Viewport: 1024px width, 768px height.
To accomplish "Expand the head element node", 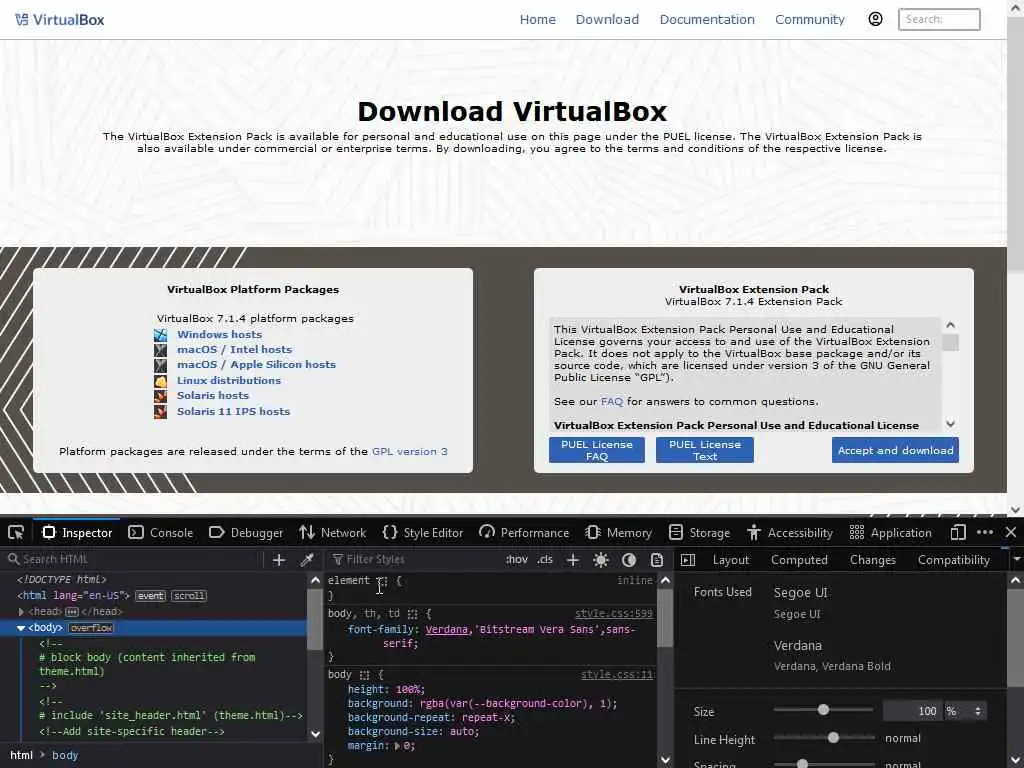I will click(x=21, y=612).
